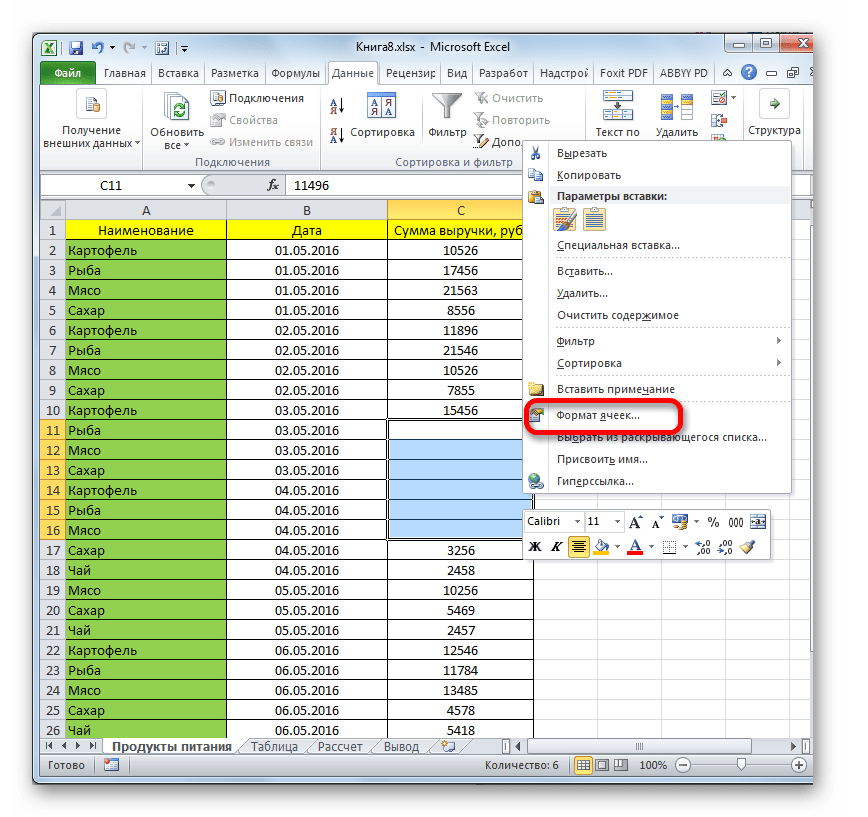Click increase decimal icon in mini toolbar

coord(702,546)
